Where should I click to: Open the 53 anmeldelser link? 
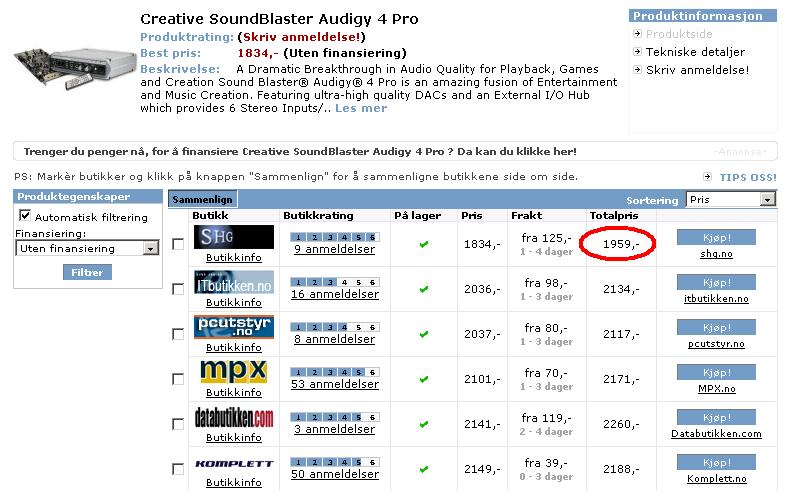tap(335, 385)
